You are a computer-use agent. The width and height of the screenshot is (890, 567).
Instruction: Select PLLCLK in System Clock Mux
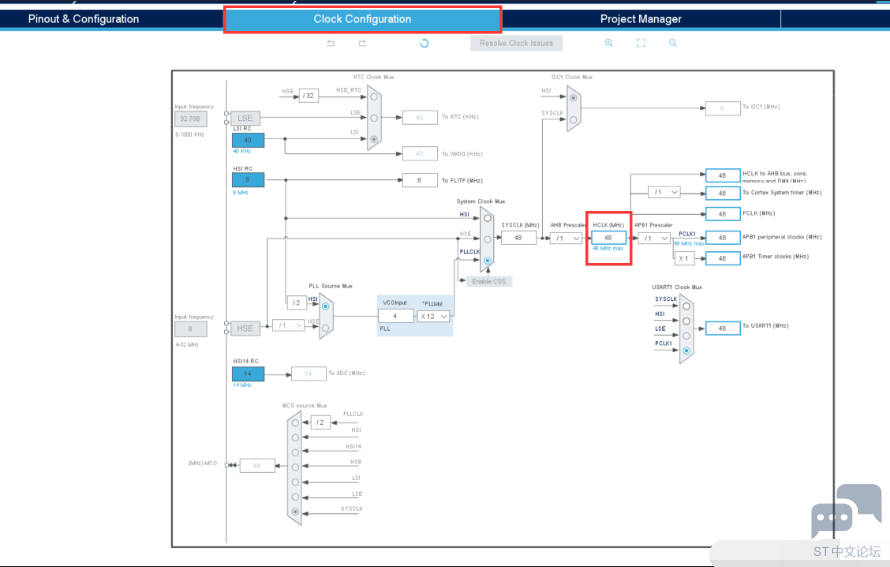[x=488, y=261]
